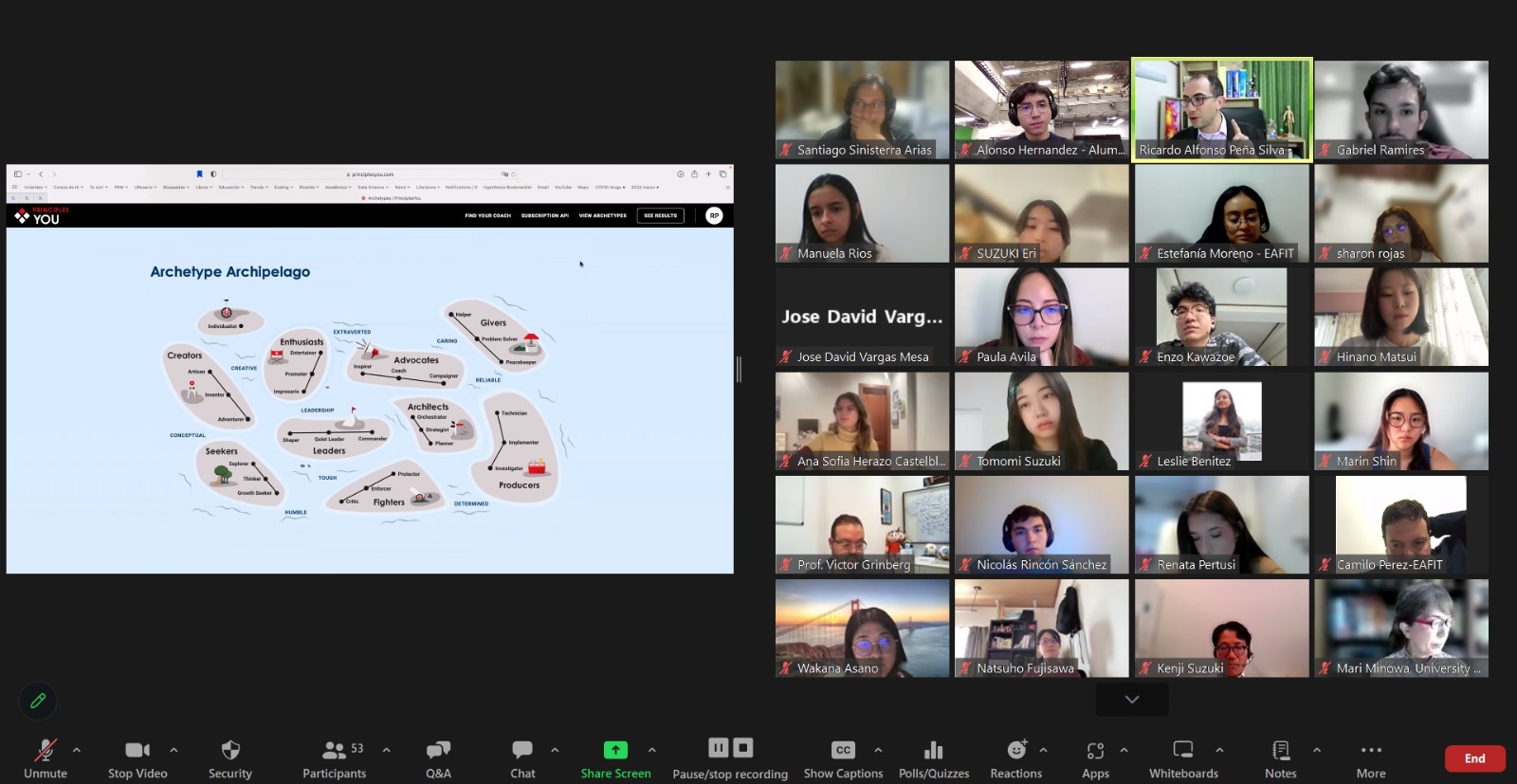This screenshot has width=1517, height=784.
Task: Show next page of video thumbnails
Action: [x=1132, y=700]
